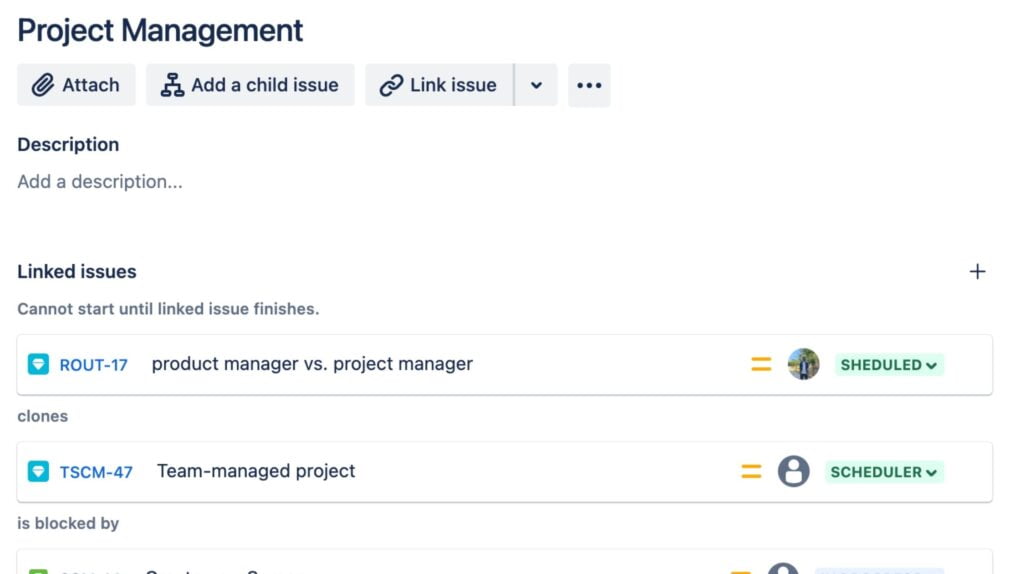Click the Linked issues heading
1020x574 pixels.
point(77,271)
